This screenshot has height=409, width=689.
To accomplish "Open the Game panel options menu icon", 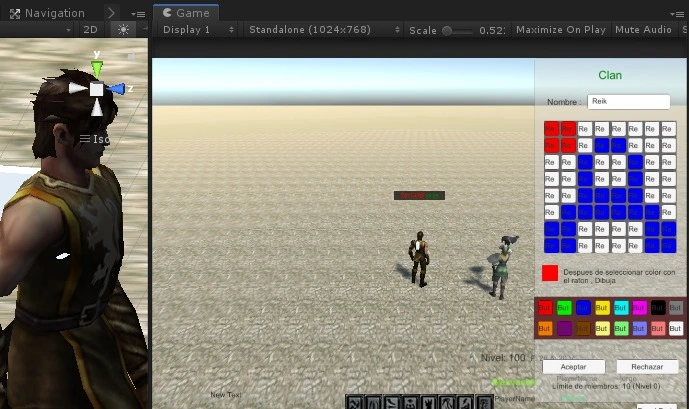I will pos(677,14).
